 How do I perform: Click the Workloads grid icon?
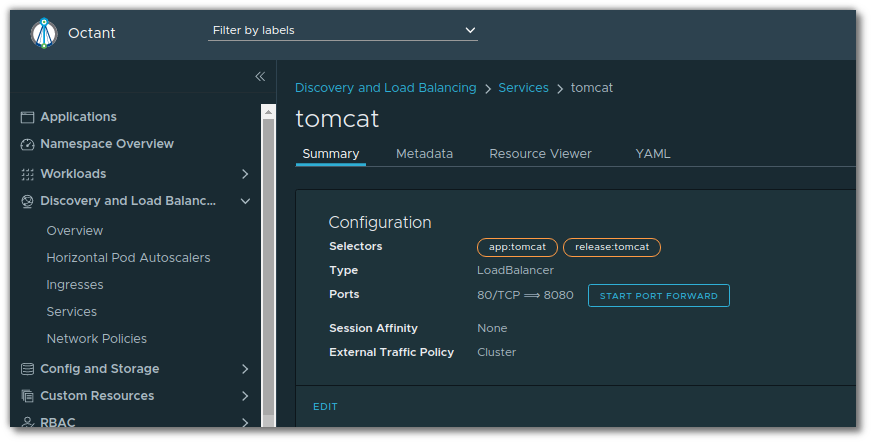27,175
